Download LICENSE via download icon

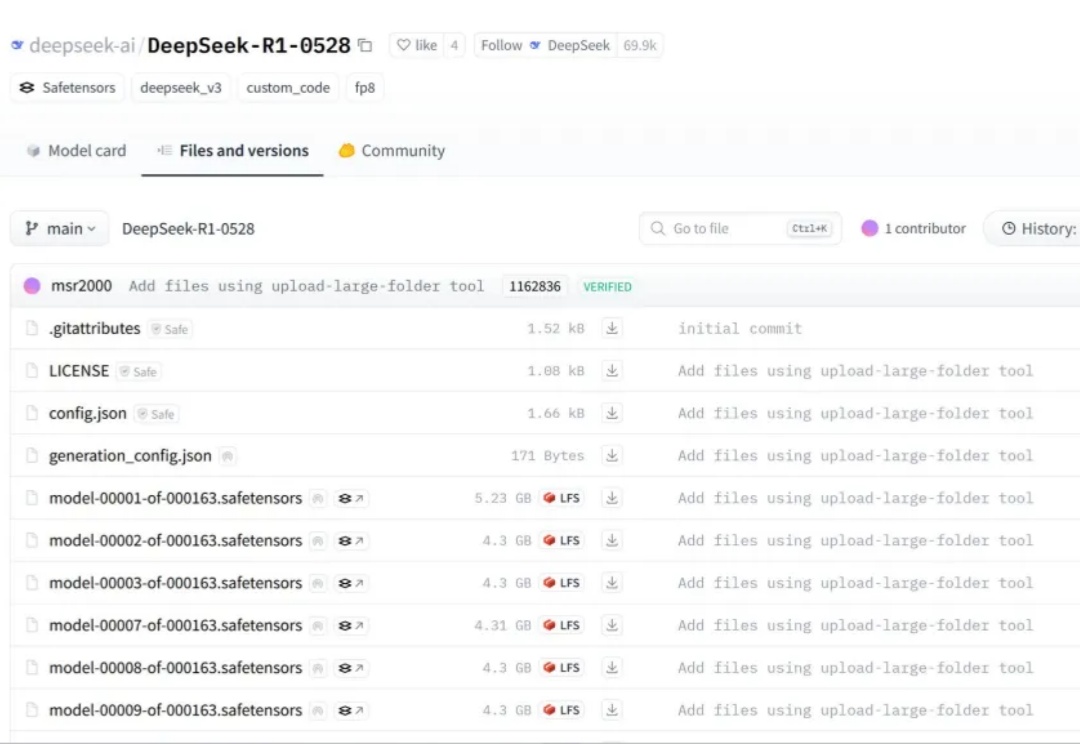[612, 371]
